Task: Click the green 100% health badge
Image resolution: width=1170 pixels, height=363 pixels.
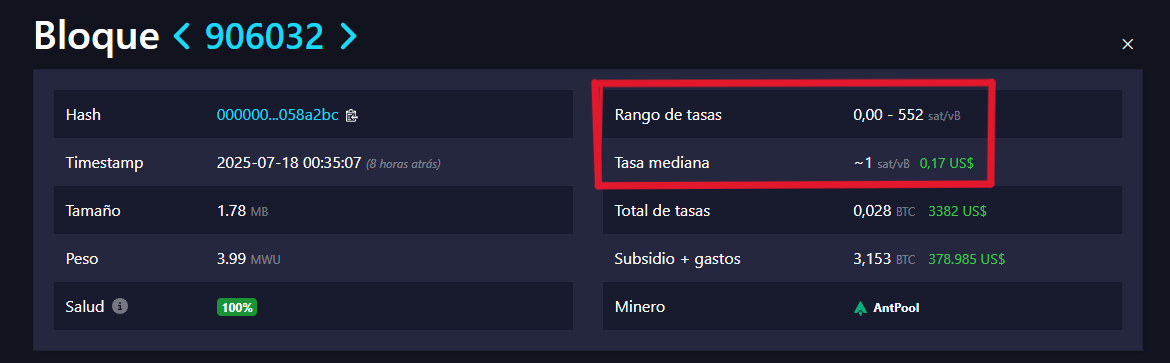Action: pyautogui.click(x=237, y=307)
